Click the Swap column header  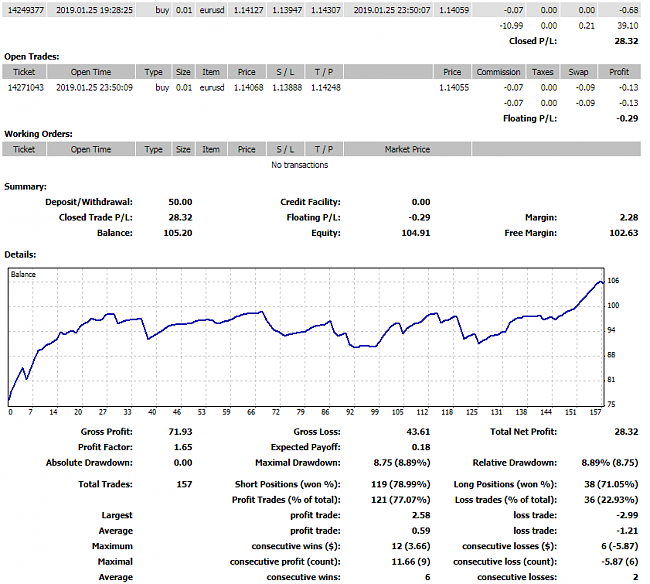point(578,72)
